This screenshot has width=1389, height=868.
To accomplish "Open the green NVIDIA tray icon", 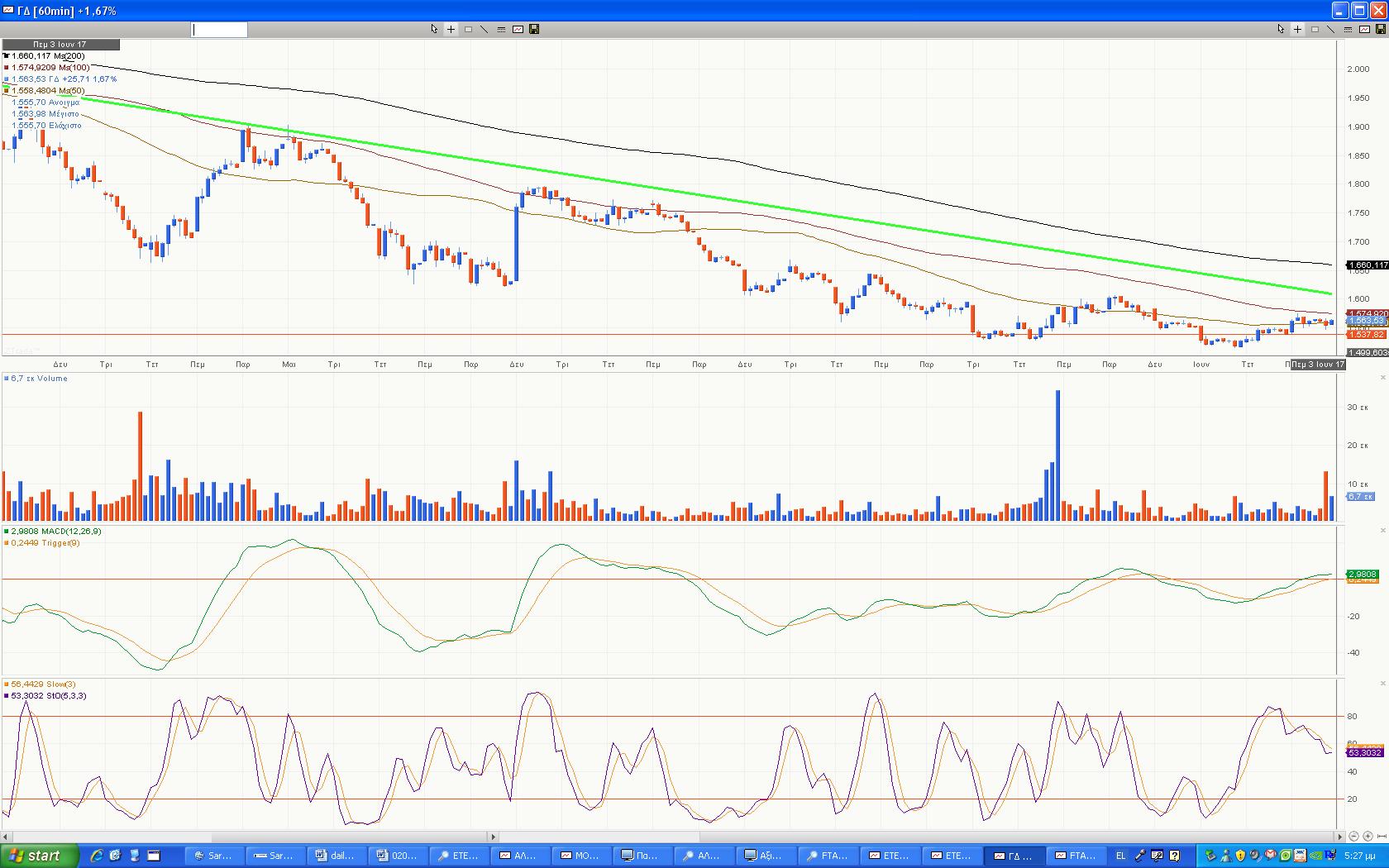I will point(1316,856).
